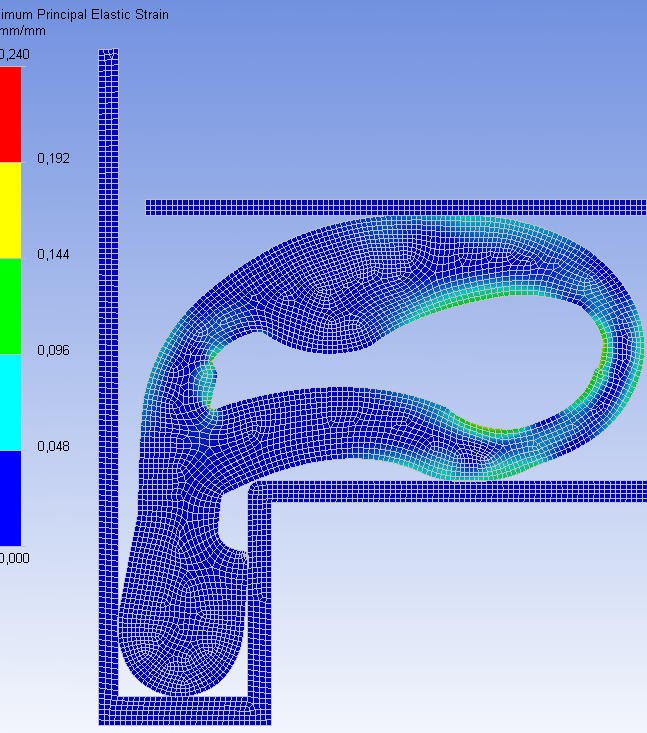Pick the green band of the legend
This screenshot has height=733, width=647.
(10, 306)
